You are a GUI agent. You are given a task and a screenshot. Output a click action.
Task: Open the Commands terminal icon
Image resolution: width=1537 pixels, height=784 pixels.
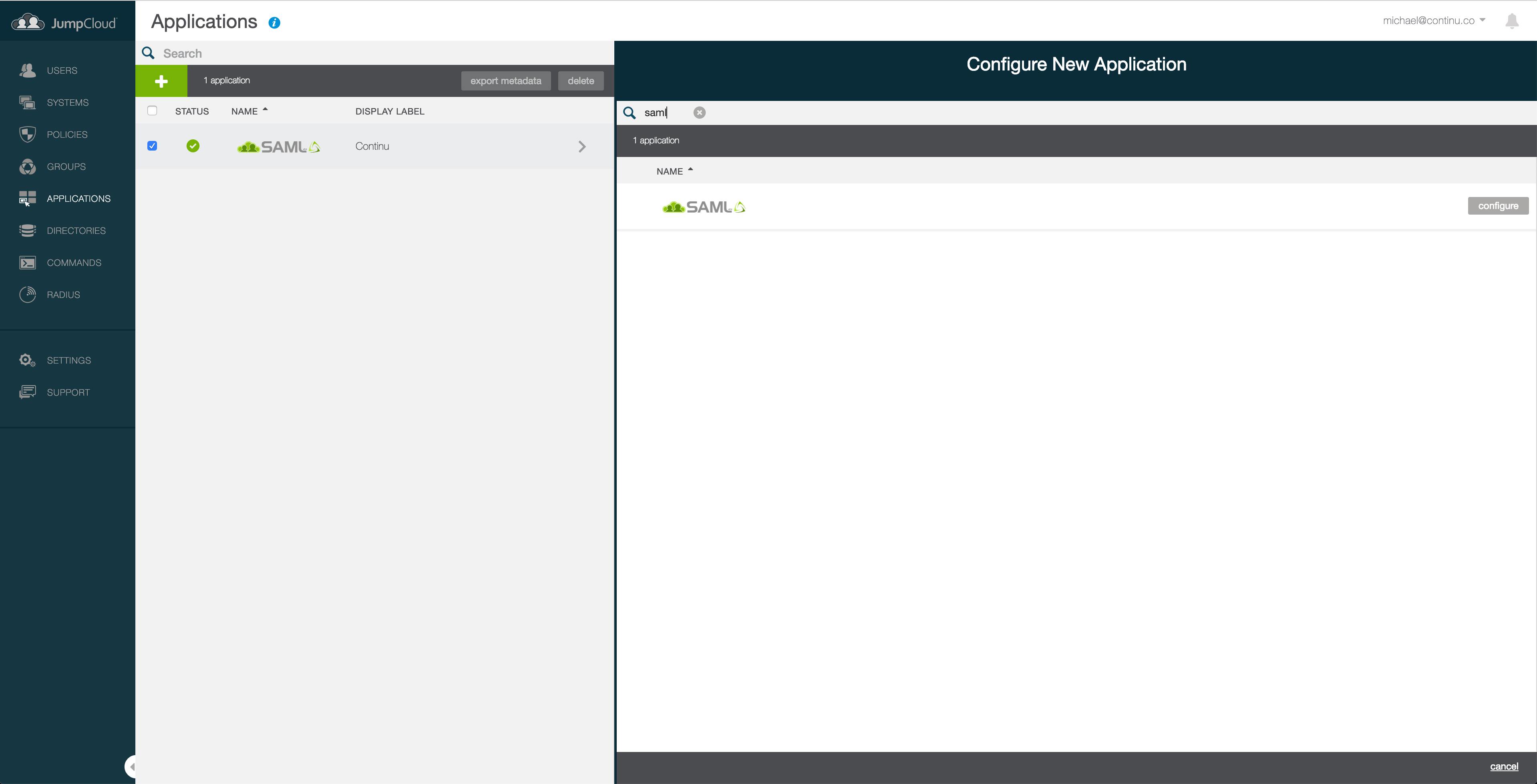(x=28, y=263)
